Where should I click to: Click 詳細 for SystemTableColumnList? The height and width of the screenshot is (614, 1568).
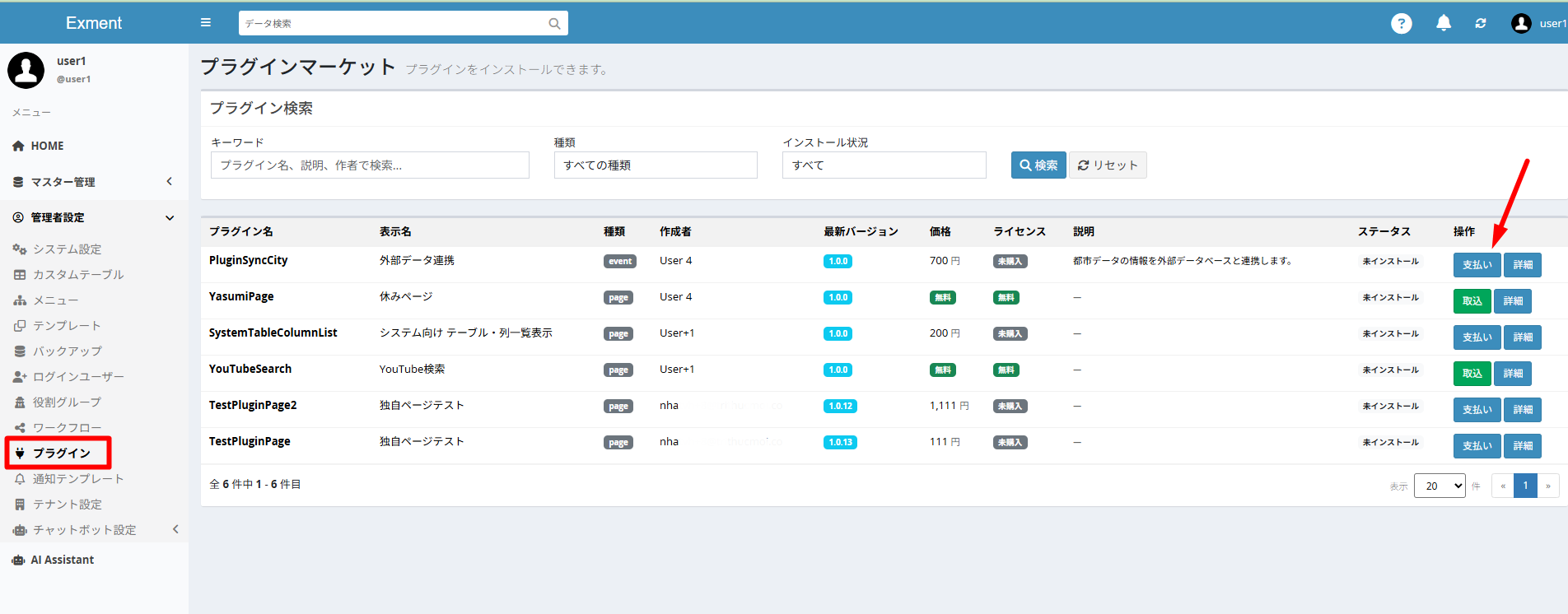coord(1523,337)
